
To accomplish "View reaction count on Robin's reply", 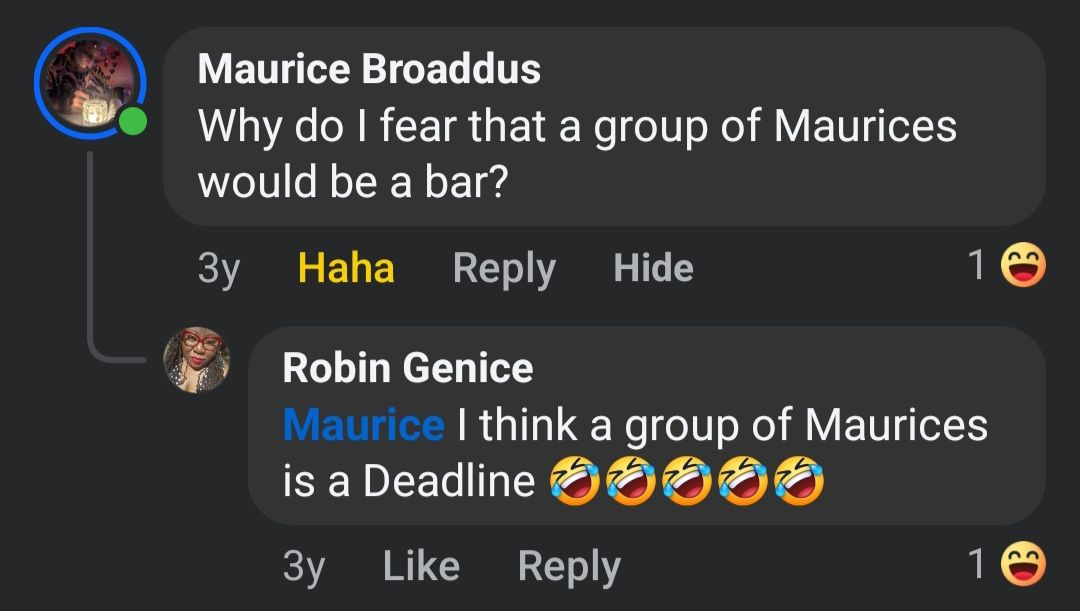I will pyautogui.click(x=977, y=565).
